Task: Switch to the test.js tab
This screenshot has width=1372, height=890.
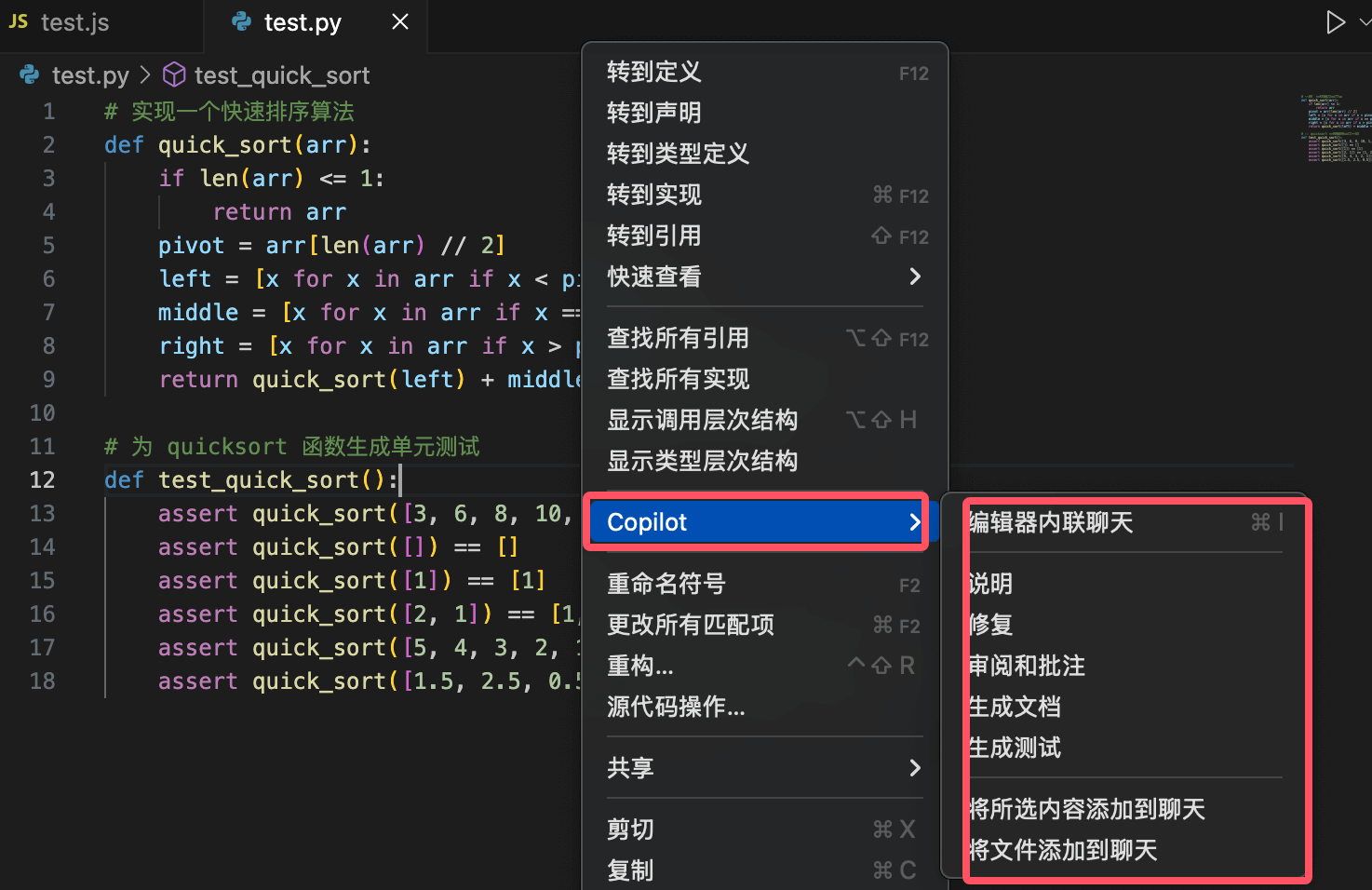Action: (74, 20)
